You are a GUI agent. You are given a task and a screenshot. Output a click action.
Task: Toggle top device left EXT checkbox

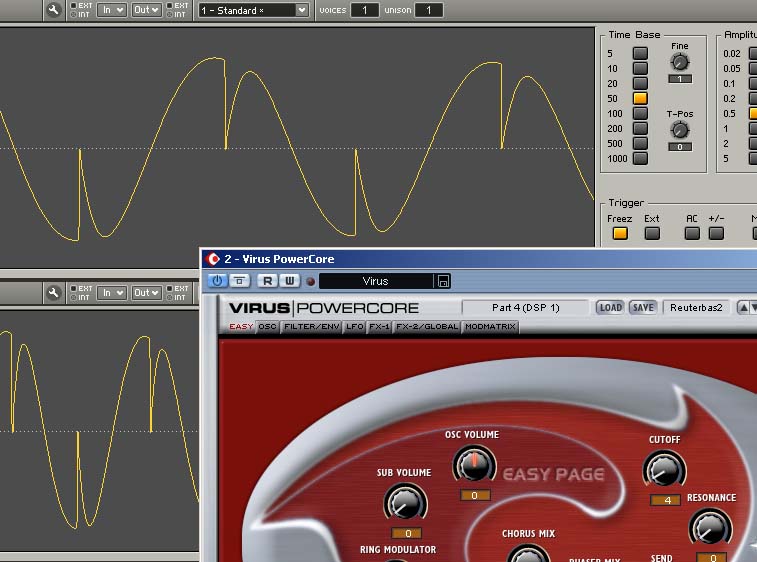(74, 5)
